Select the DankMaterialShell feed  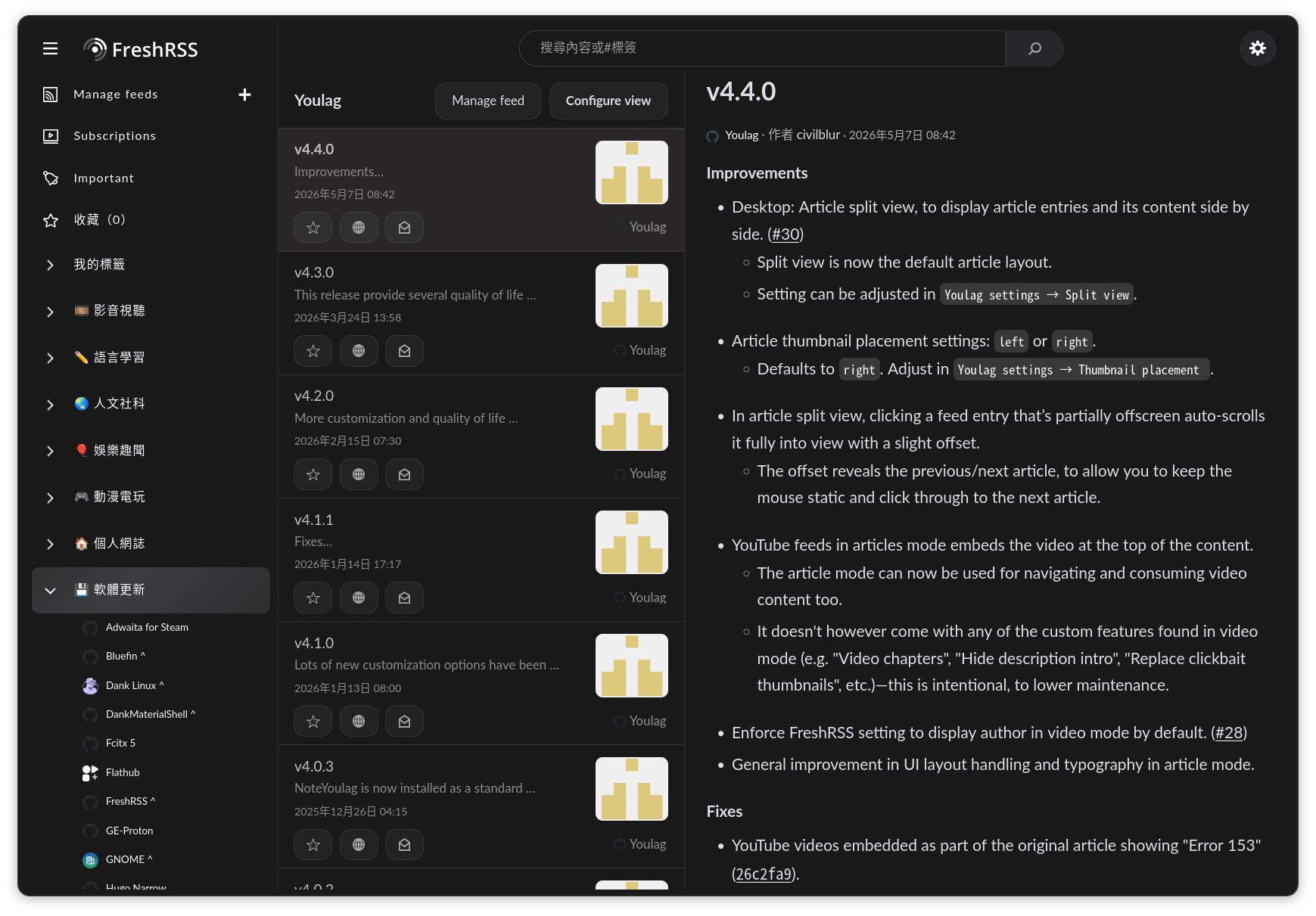151,715
